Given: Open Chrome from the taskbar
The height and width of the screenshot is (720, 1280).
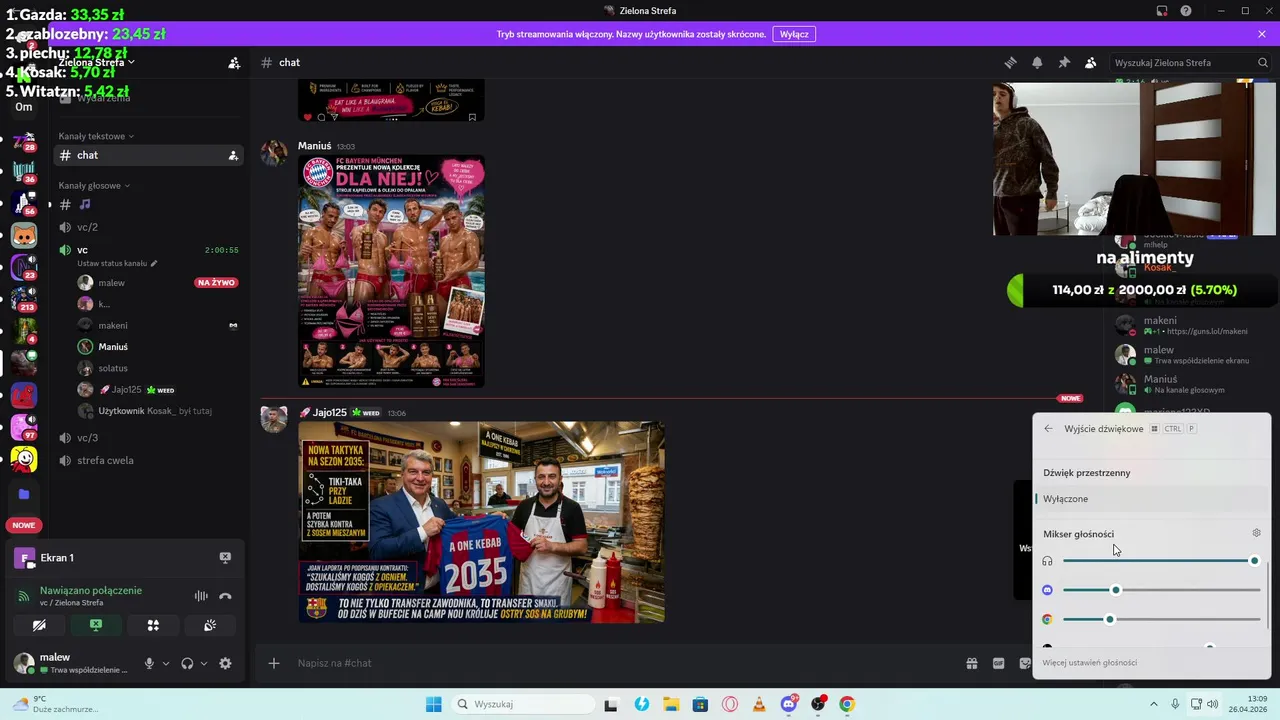Looking at the screenshot, I should click(847, 704).
